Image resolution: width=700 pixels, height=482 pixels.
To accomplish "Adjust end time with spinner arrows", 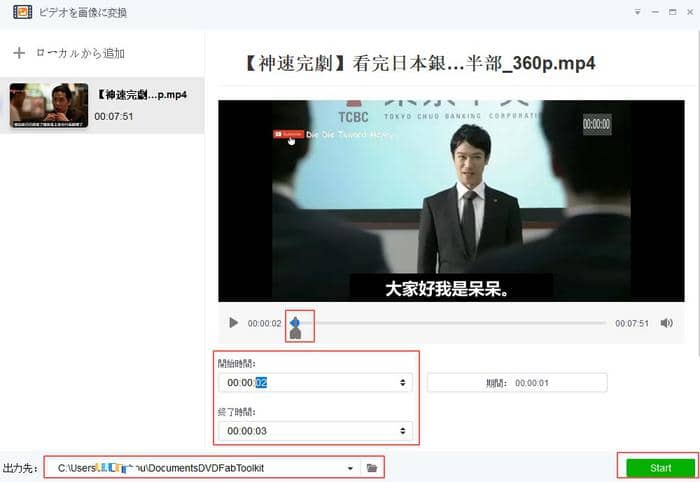I will point(403,431).
